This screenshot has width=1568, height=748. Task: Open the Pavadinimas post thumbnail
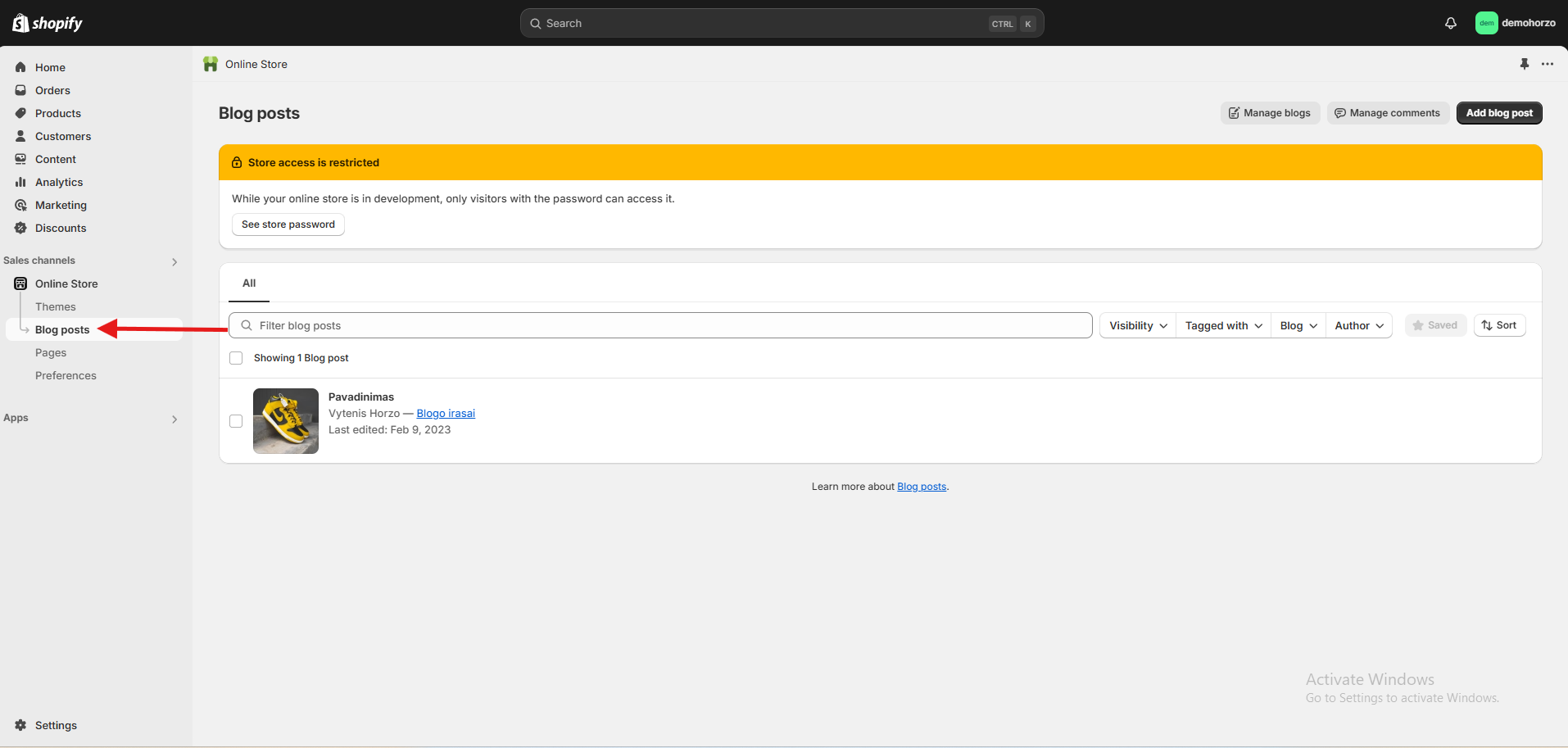(286, 421)
